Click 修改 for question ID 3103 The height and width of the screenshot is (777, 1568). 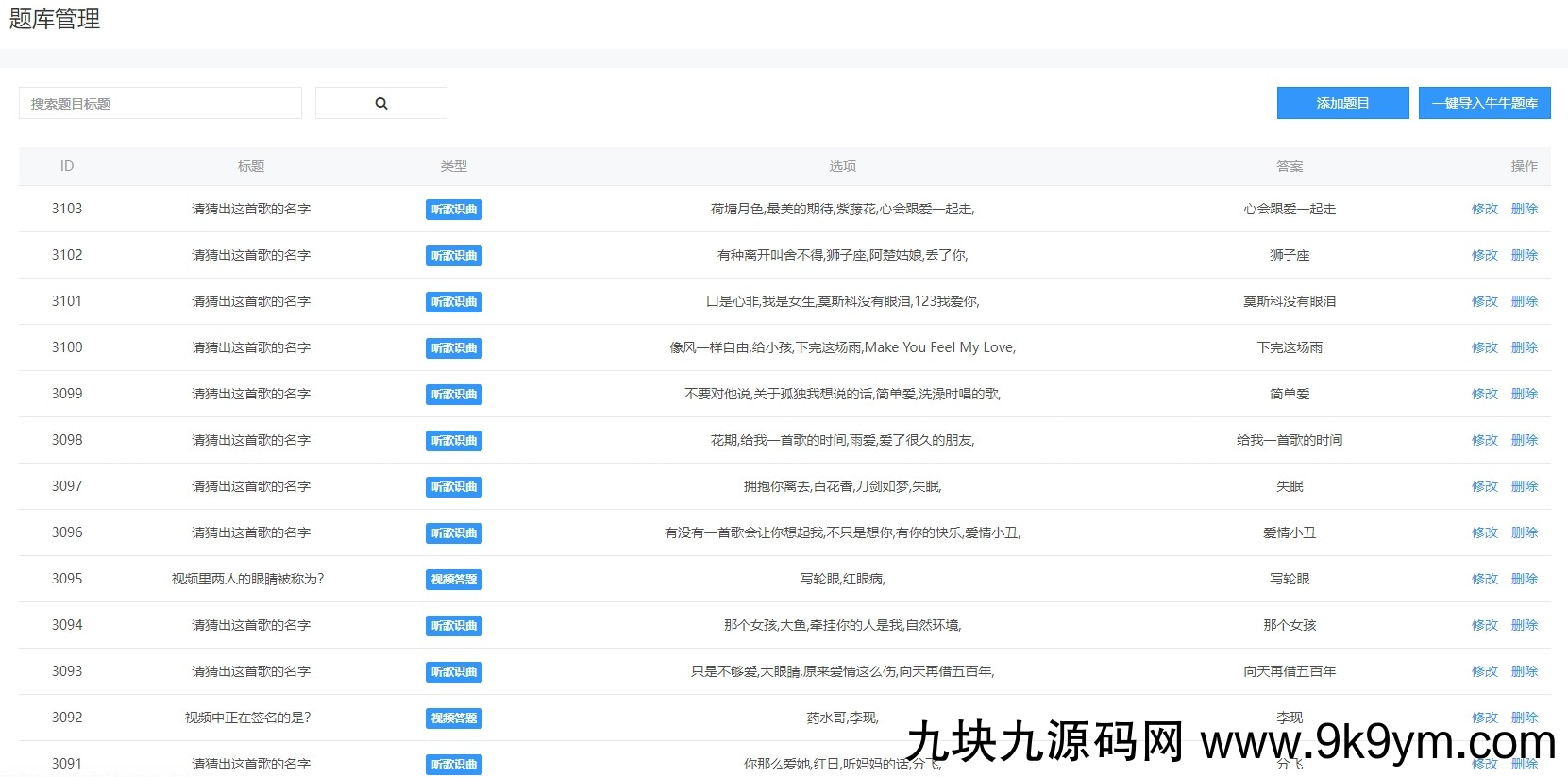[1484, 209]
